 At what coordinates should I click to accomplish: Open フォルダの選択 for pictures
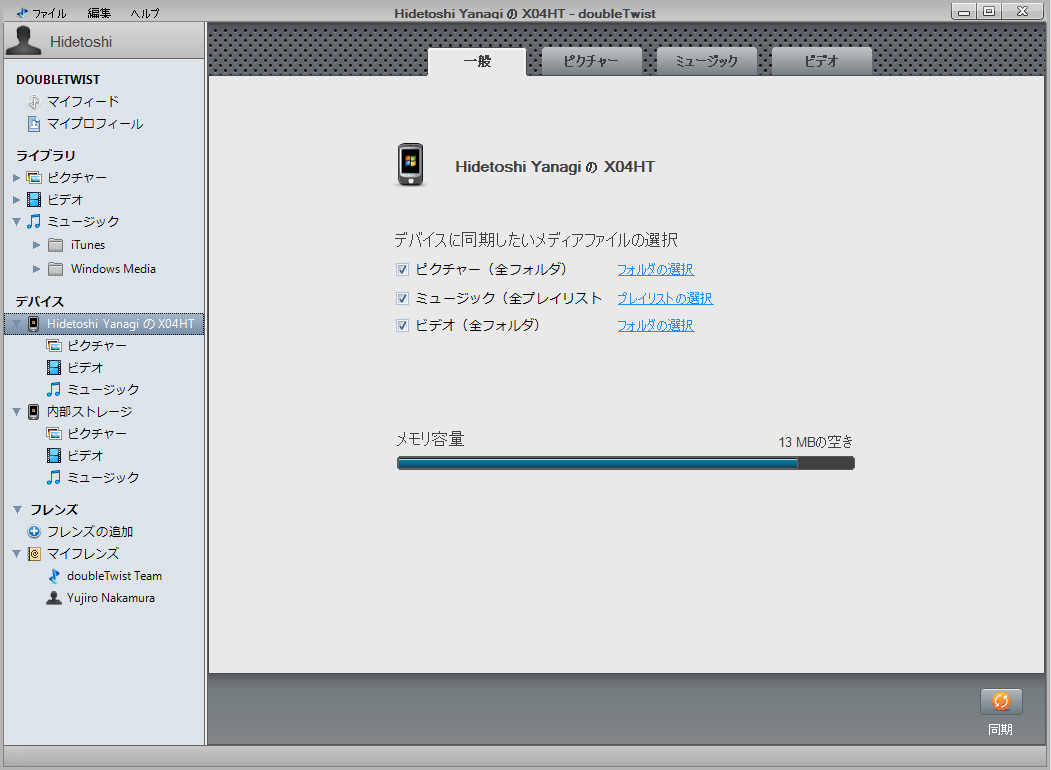pyautogui.click(x=655, y=269)
